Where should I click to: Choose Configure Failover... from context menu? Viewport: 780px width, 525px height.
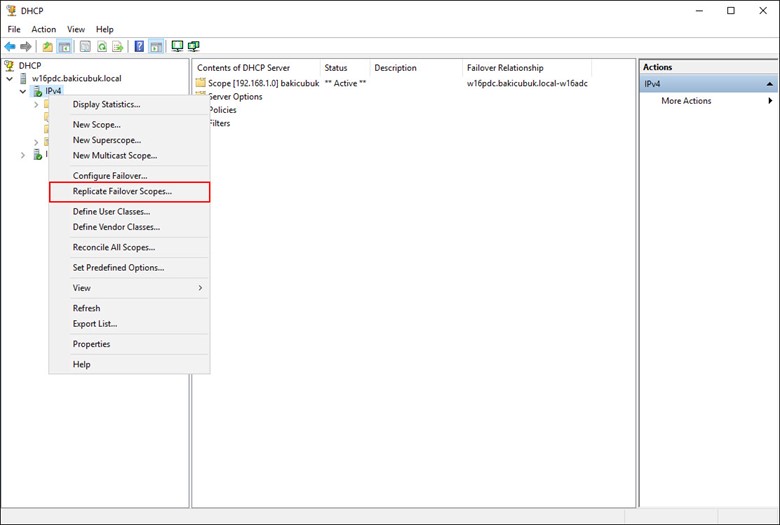point(110,176)
